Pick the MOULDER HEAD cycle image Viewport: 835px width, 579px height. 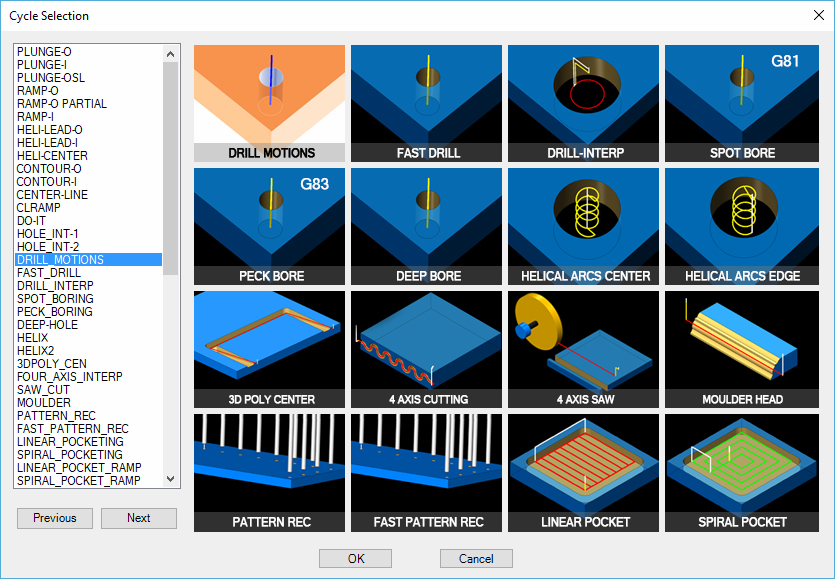(741, 348)
